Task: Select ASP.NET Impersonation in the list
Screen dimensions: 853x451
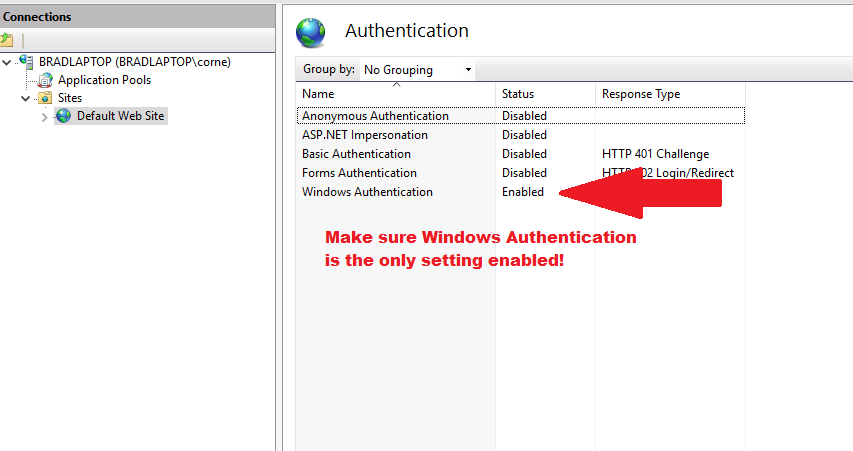Action: point(364,135)
